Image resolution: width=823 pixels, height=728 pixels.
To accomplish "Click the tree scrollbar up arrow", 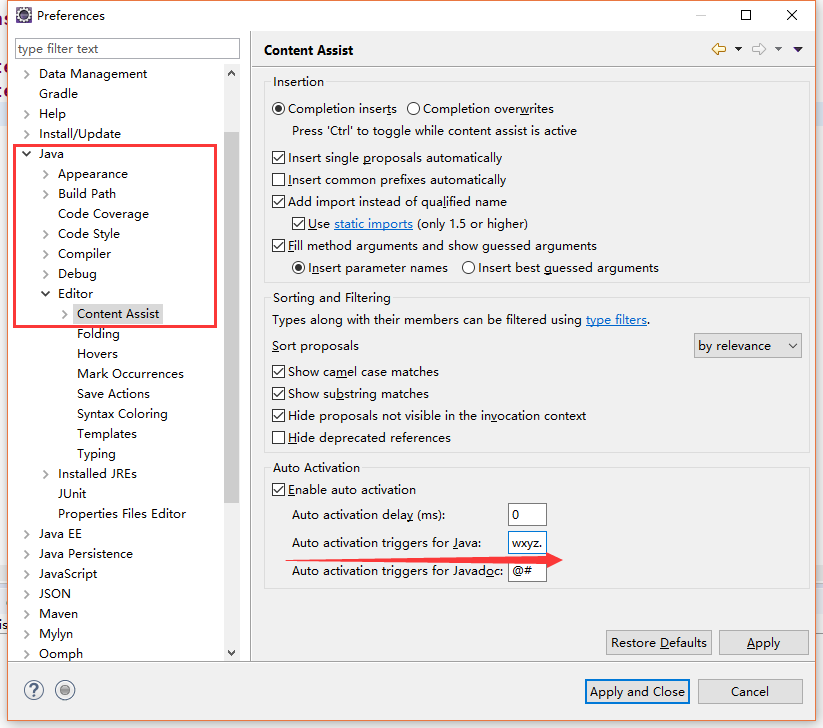I will (x=231, y=73).
